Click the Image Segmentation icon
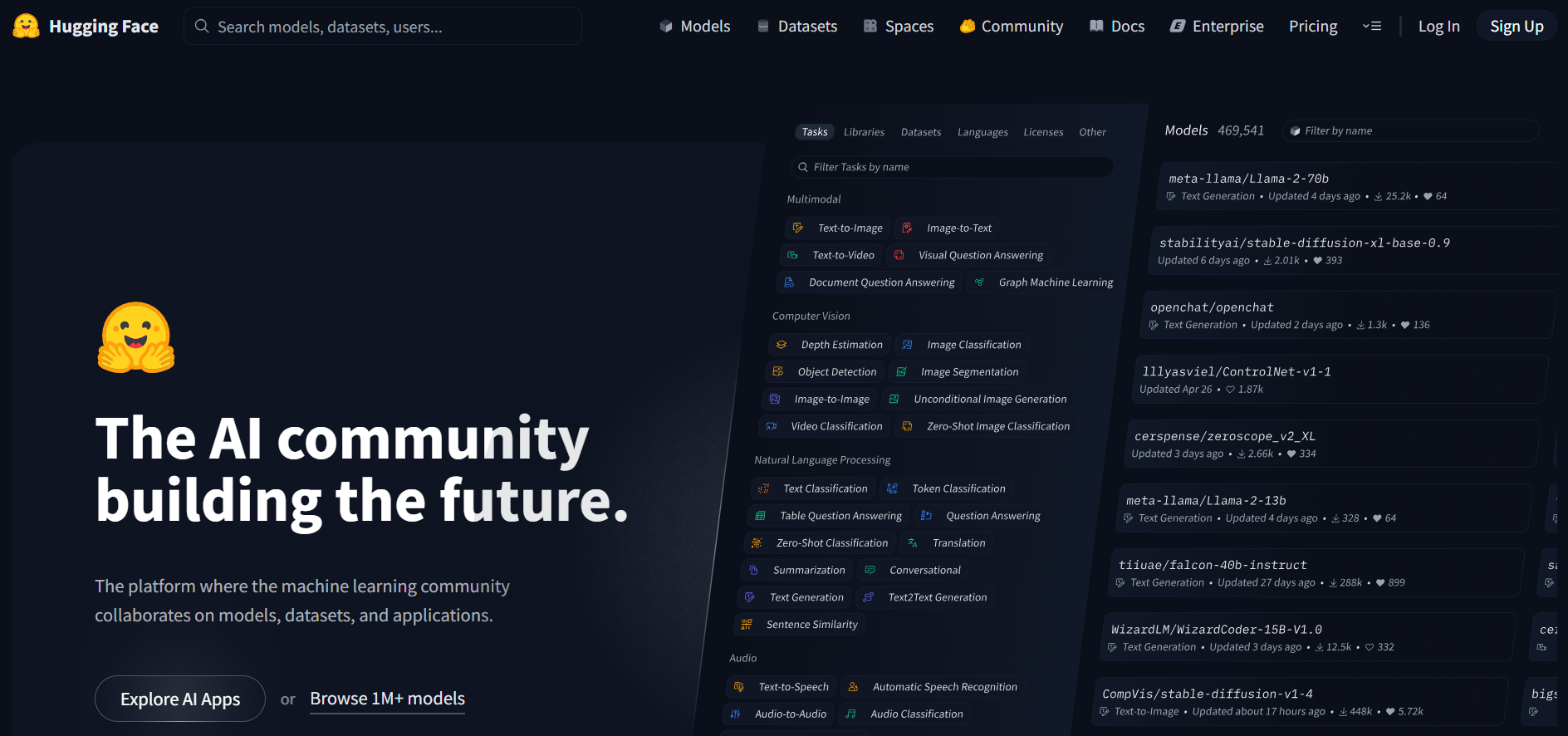1568x736 pixels. click(x=901, y=372)
